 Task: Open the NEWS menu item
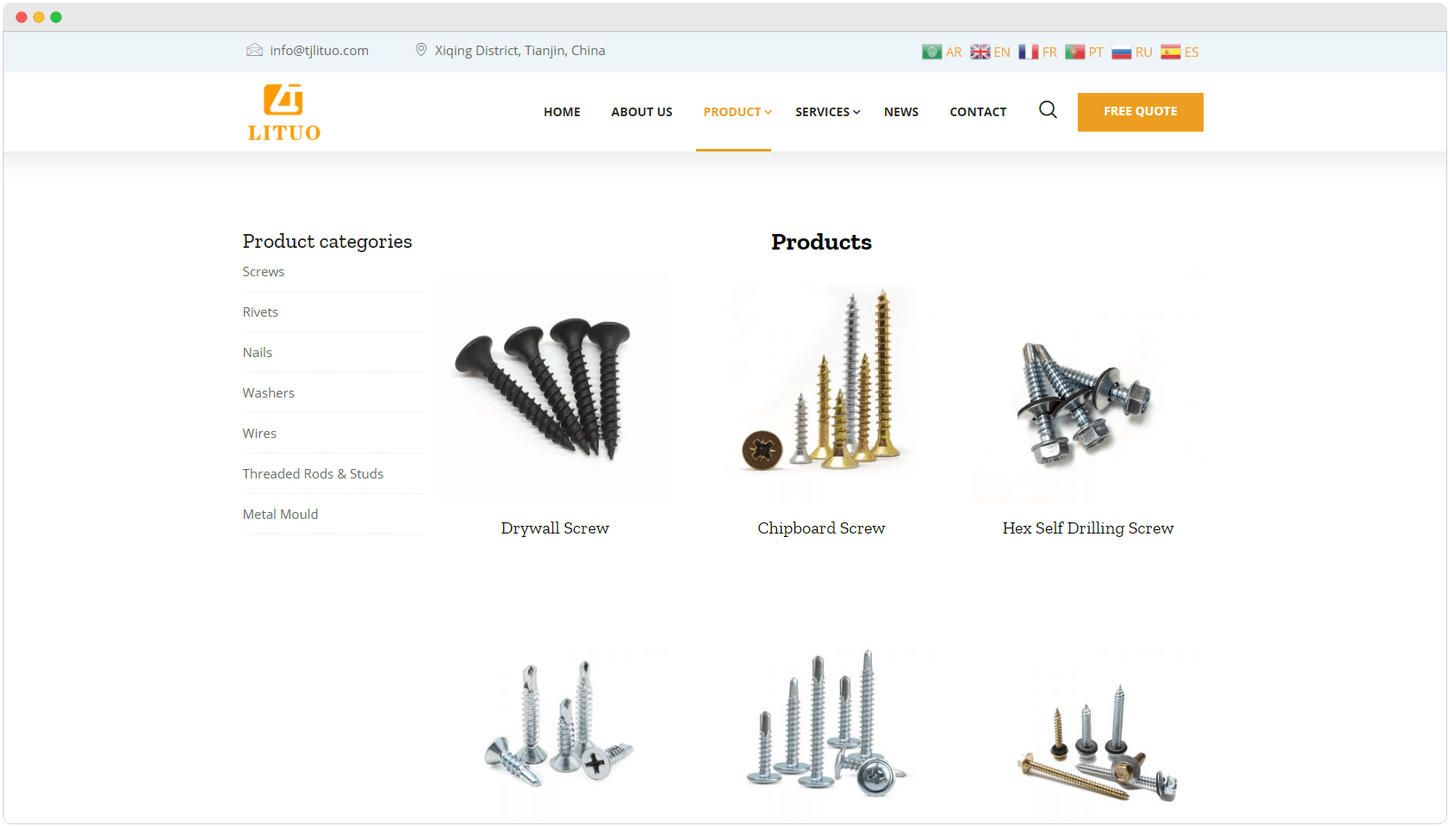pos(901,112)
